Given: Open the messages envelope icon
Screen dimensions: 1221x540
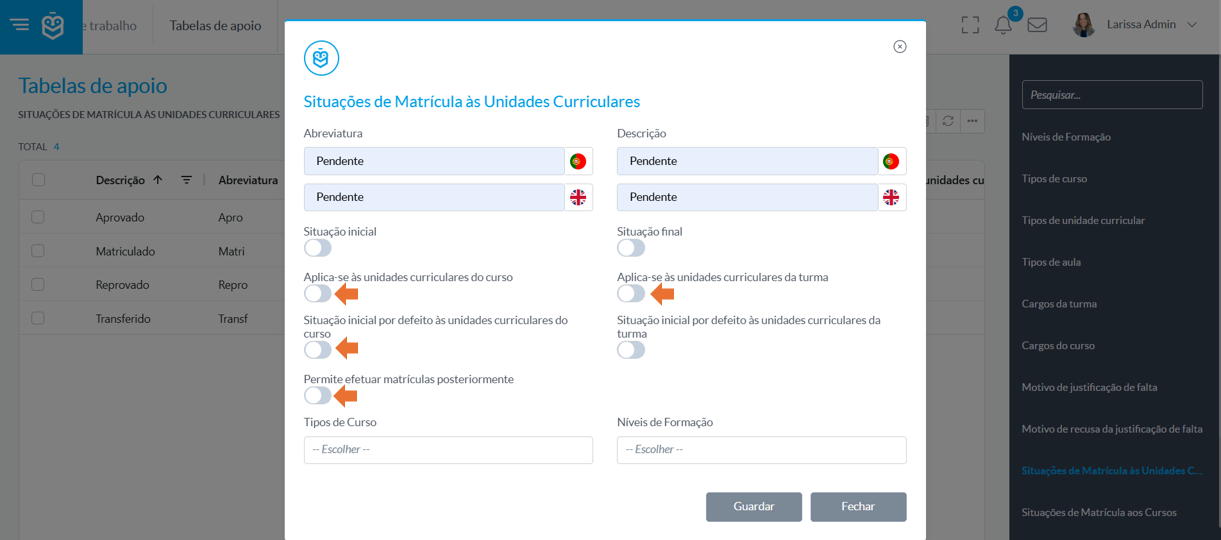Looking at the screenshot, I should pos(1037,25).
